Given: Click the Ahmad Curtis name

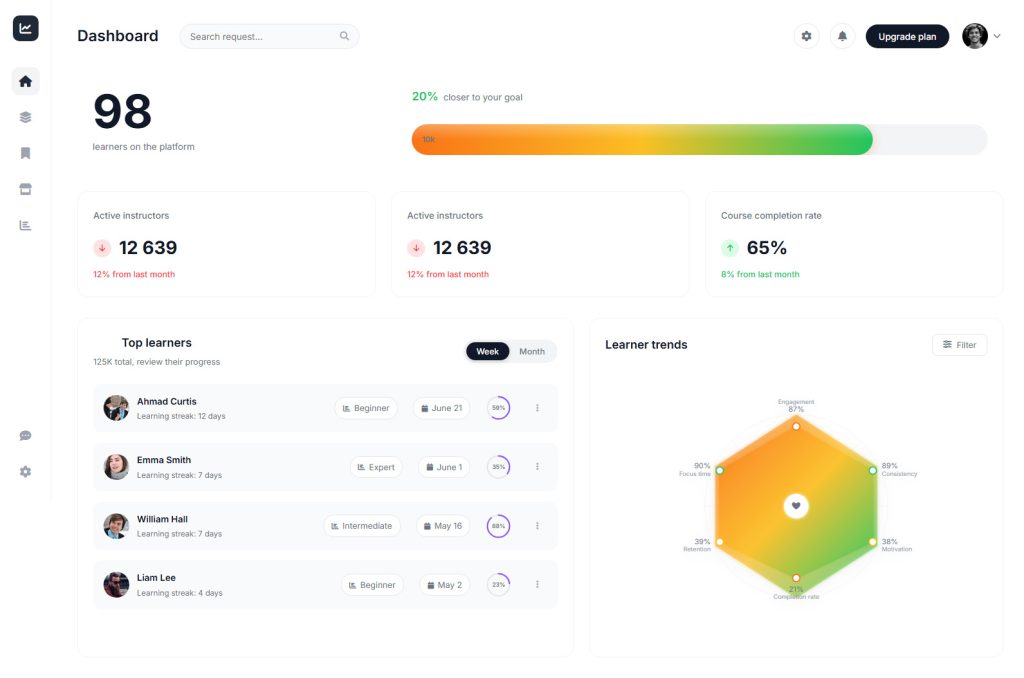Looking at the screenshot, I should [167, 402].
